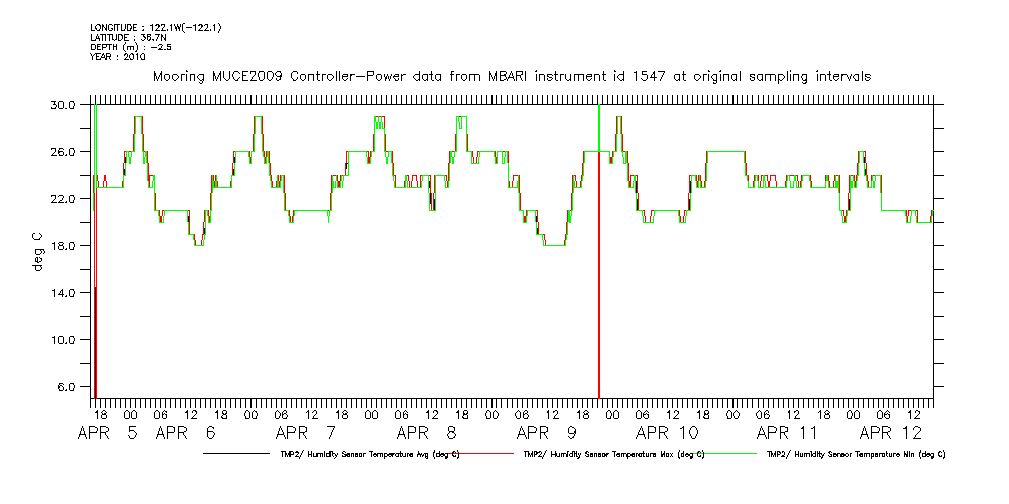Select the 30.0 y-axis tick label

[x=63, y=105]
